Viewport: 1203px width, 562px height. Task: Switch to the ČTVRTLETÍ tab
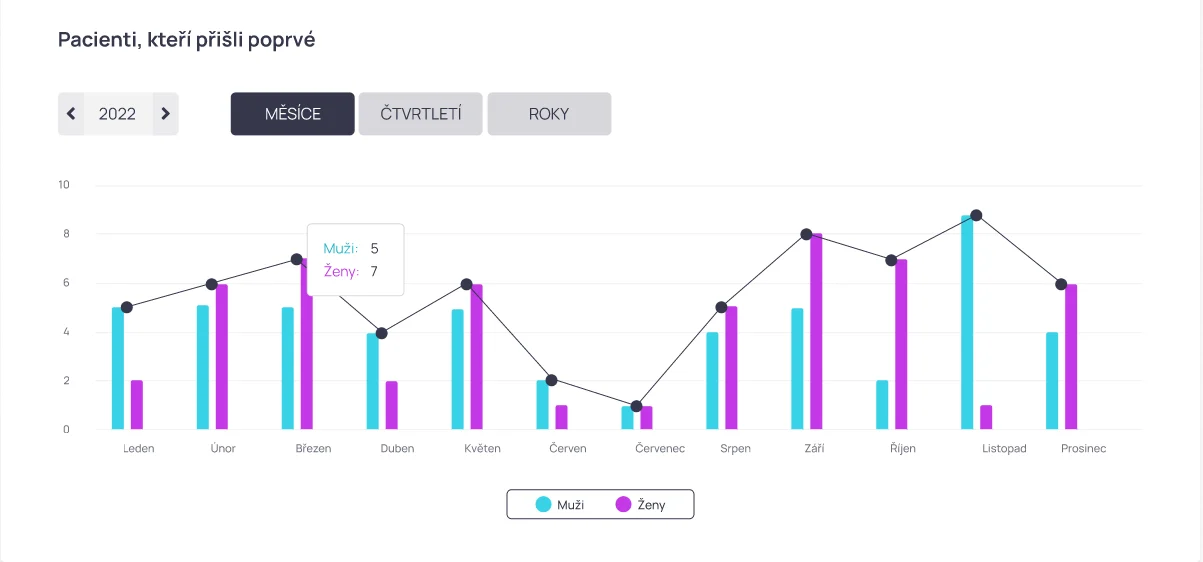(421, 114)
